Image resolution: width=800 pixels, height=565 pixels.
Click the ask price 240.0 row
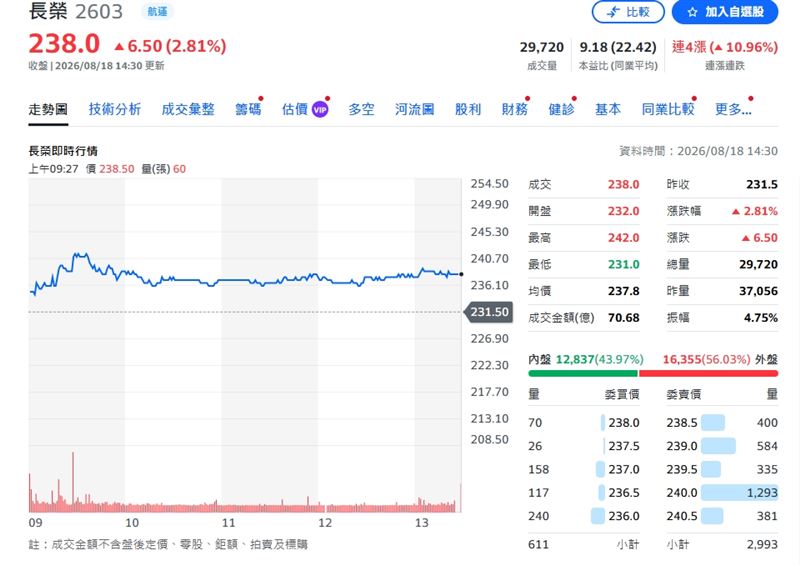pyautogui.click(x=722, y=493)
